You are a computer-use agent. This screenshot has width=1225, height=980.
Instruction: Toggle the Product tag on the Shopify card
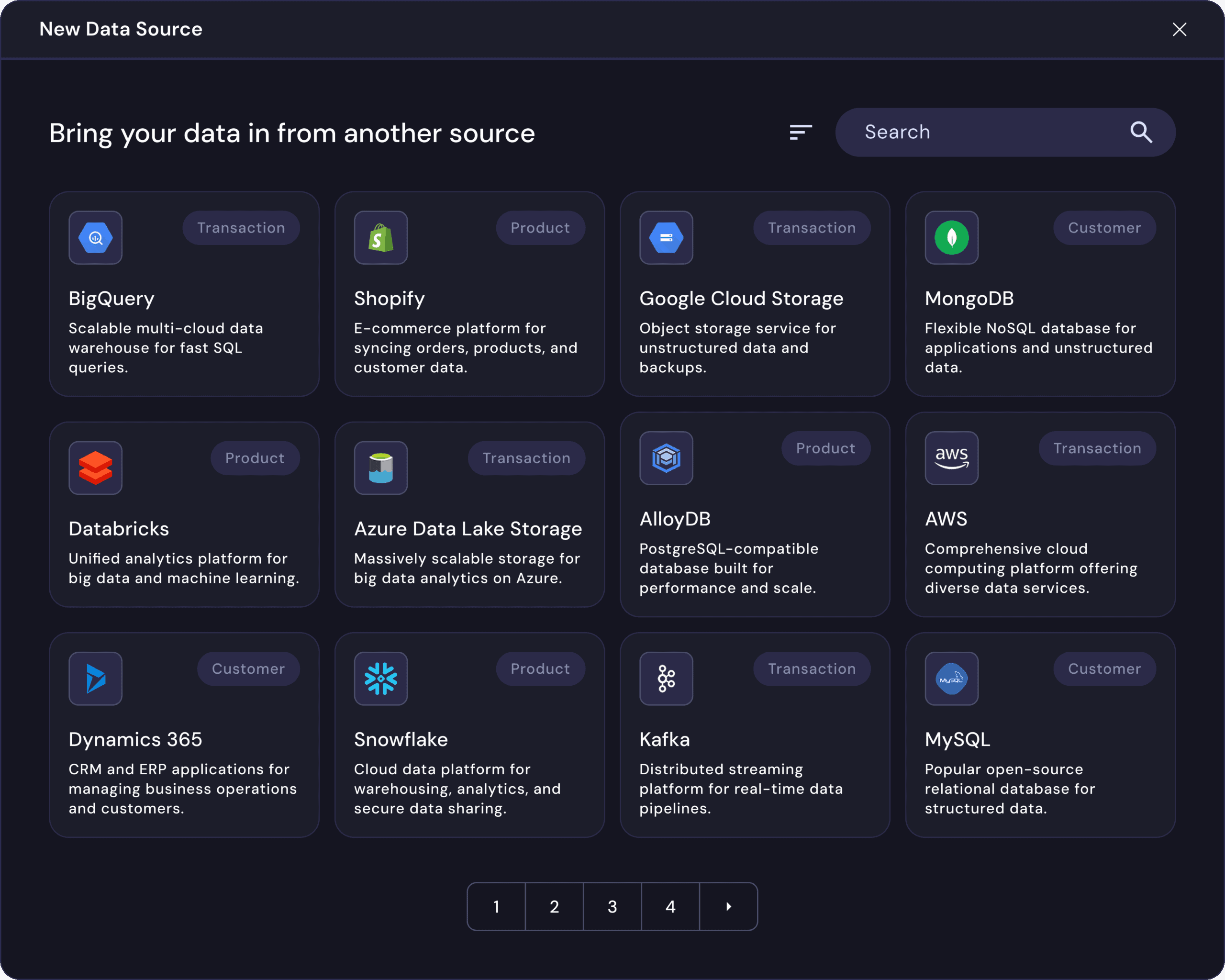(x=540, y=227)
